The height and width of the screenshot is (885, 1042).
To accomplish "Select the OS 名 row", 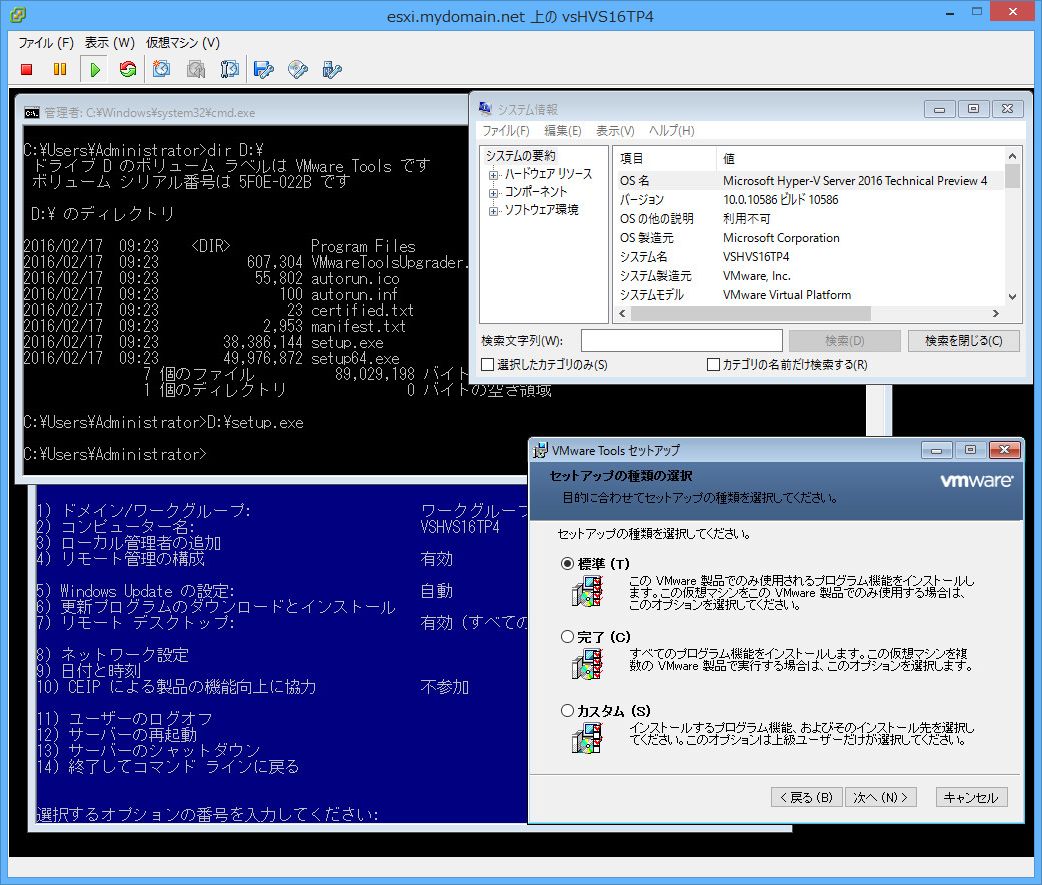I will (x=809, y=181).
